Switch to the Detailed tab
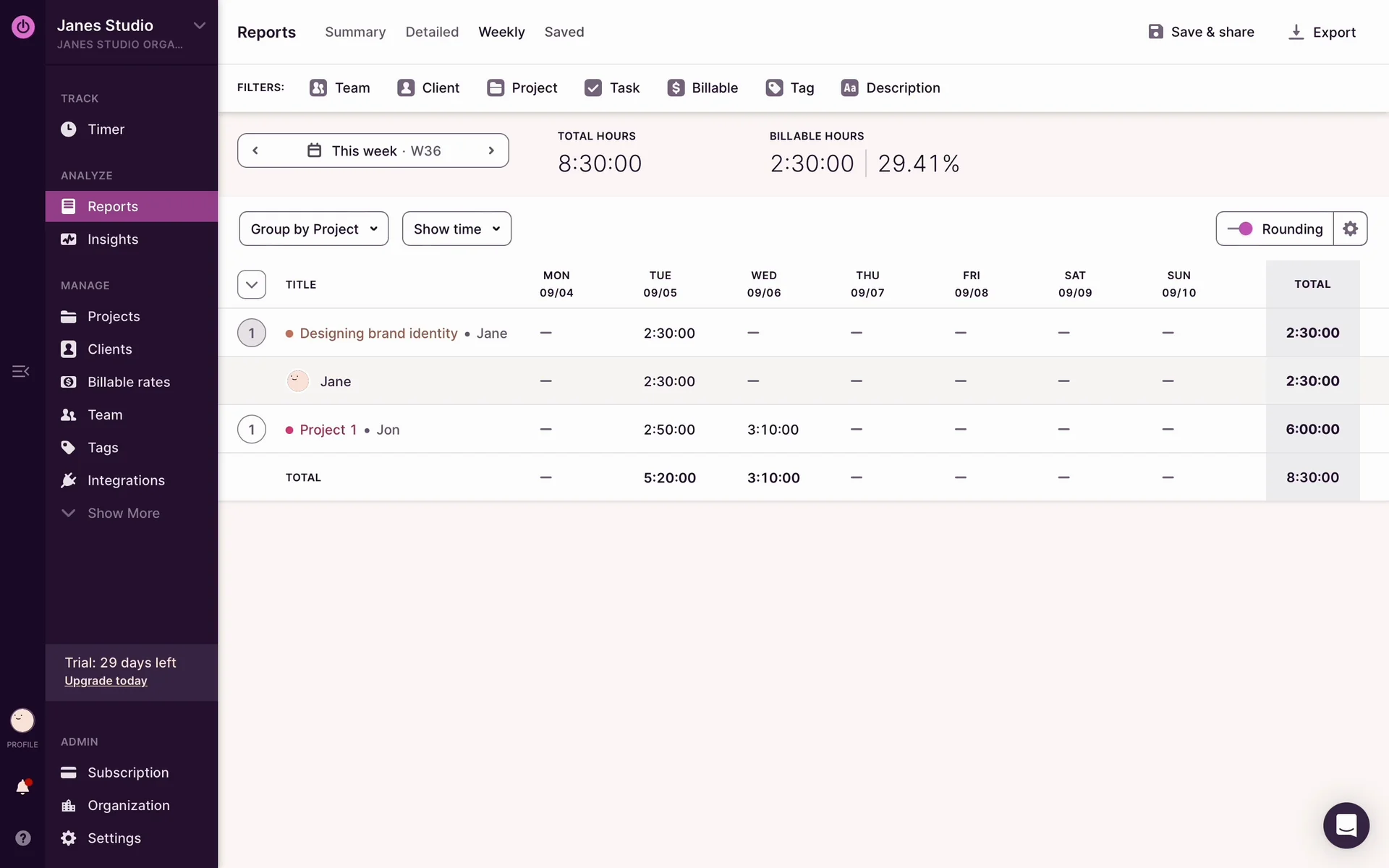Viewport: 1389px width, 868px height. [432, 32]
